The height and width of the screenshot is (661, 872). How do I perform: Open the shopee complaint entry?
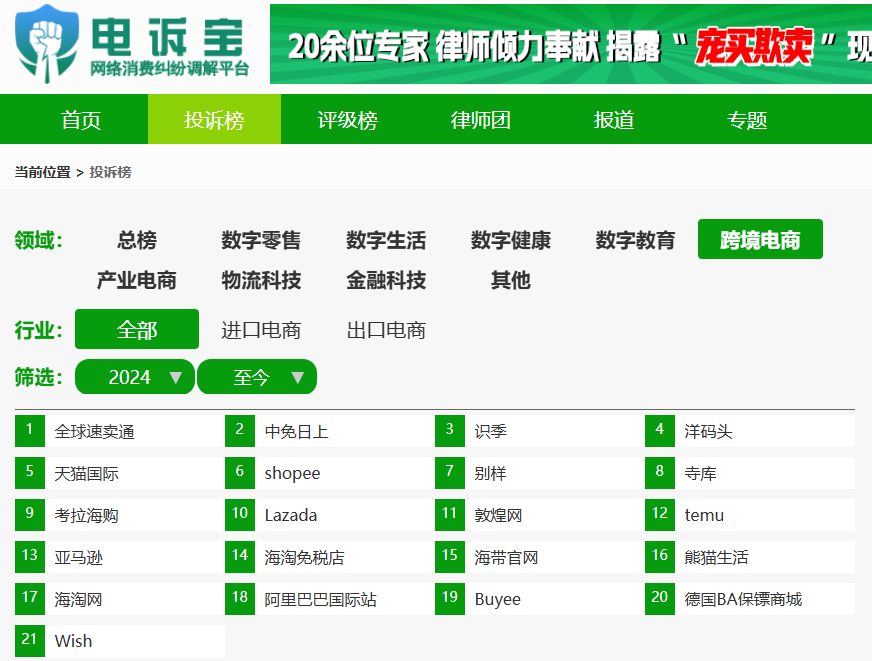pos(330,474)
